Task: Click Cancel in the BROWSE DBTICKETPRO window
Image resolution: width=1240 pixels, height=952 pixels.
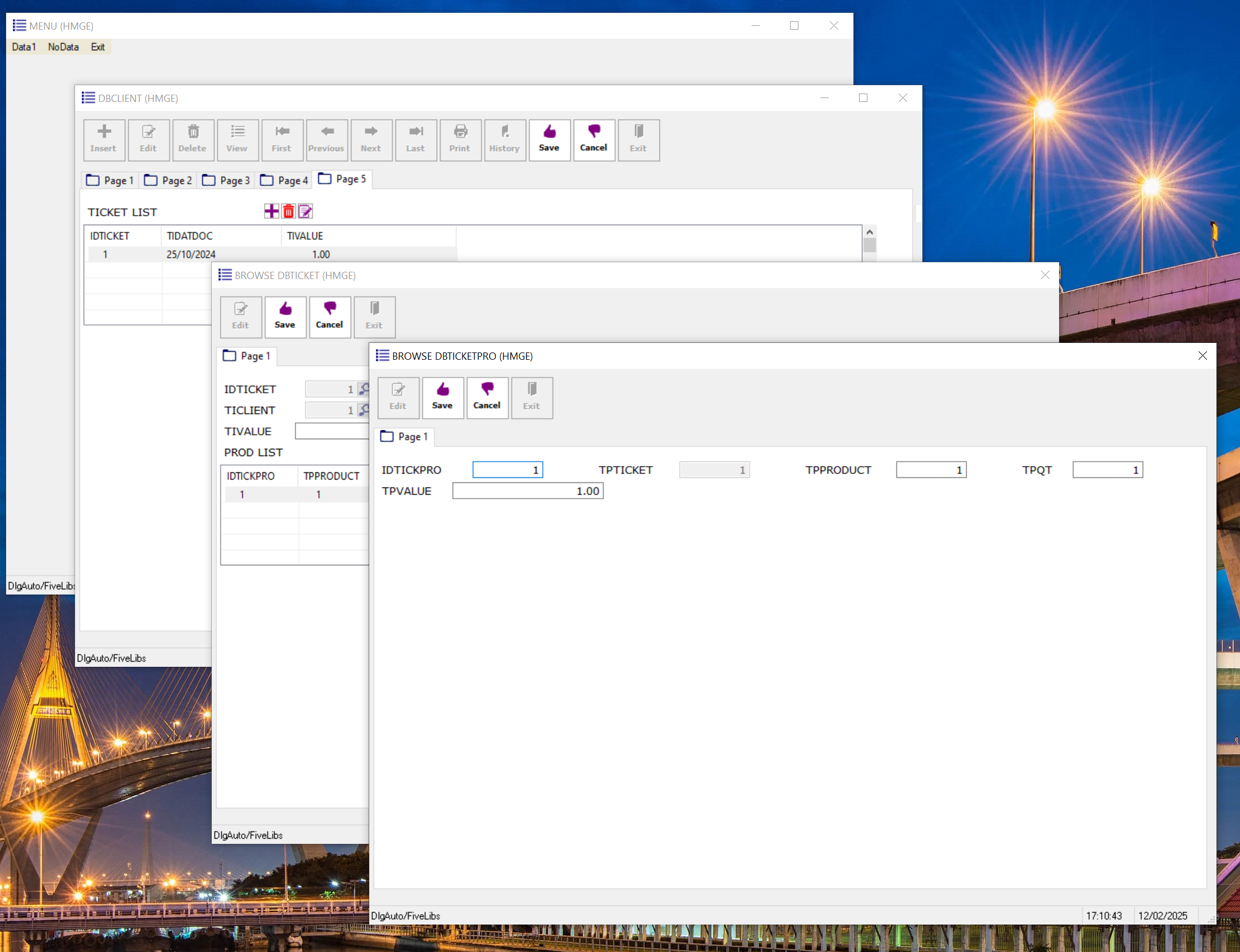Action: 487,397
